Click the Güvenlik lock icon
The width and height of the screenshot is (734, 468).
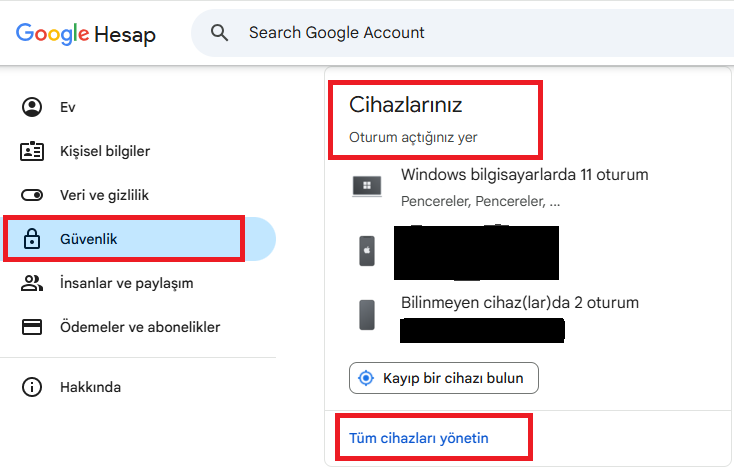[x=32, y=239]
